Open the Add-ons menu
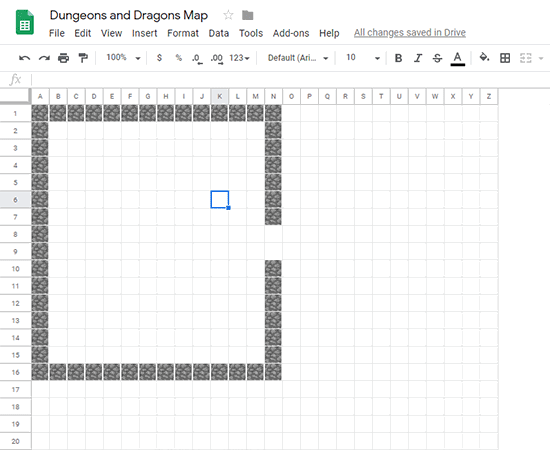 click(x=291, y=33)
